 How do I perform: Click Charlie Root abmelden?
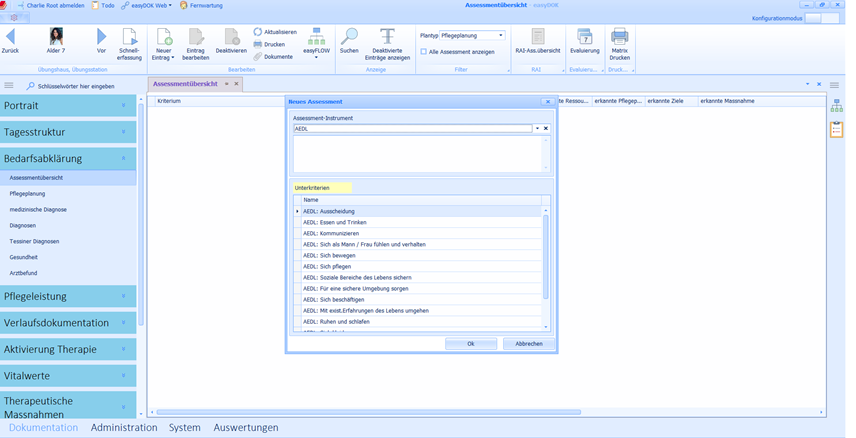pos(51,5)
